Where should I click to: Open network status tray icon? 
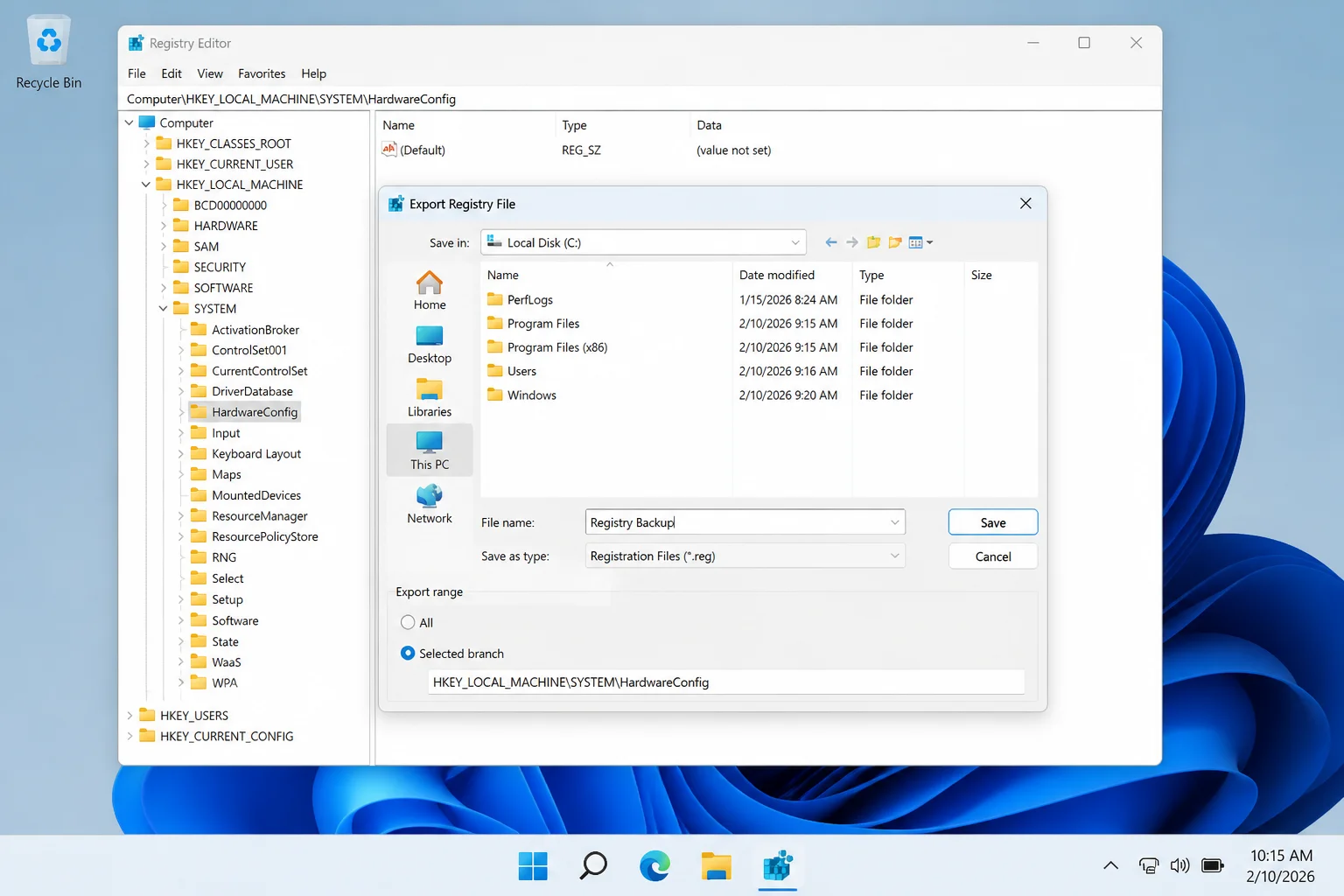(x=1149, y=865)
